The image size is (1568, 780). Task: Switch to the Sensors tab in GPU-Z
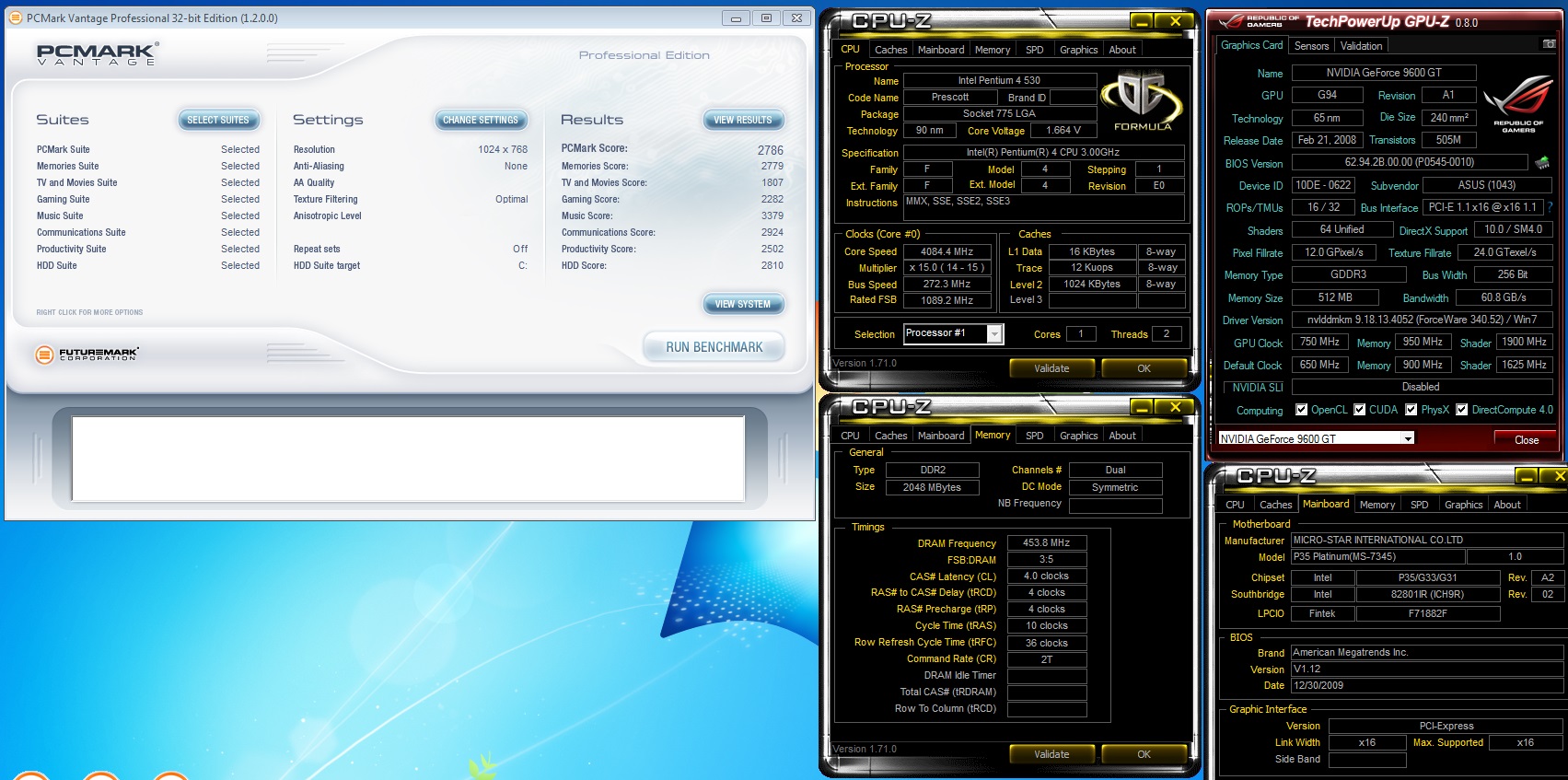[x=1311, y=46]
